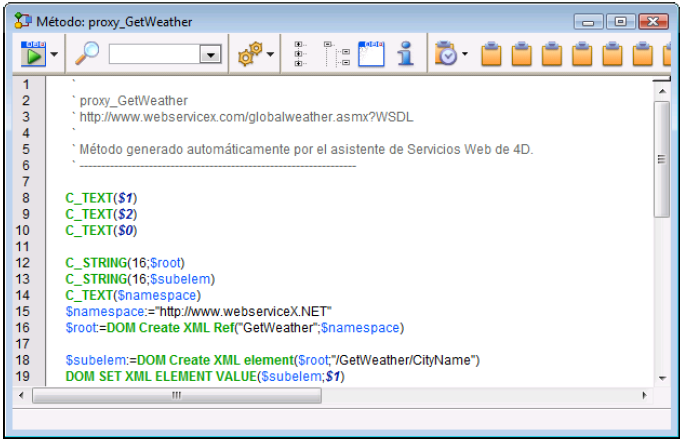The width and height of the screenshot is (681, 441).
Task: Expand the search field's dropdown list
Action: click(x=210, y=56)
